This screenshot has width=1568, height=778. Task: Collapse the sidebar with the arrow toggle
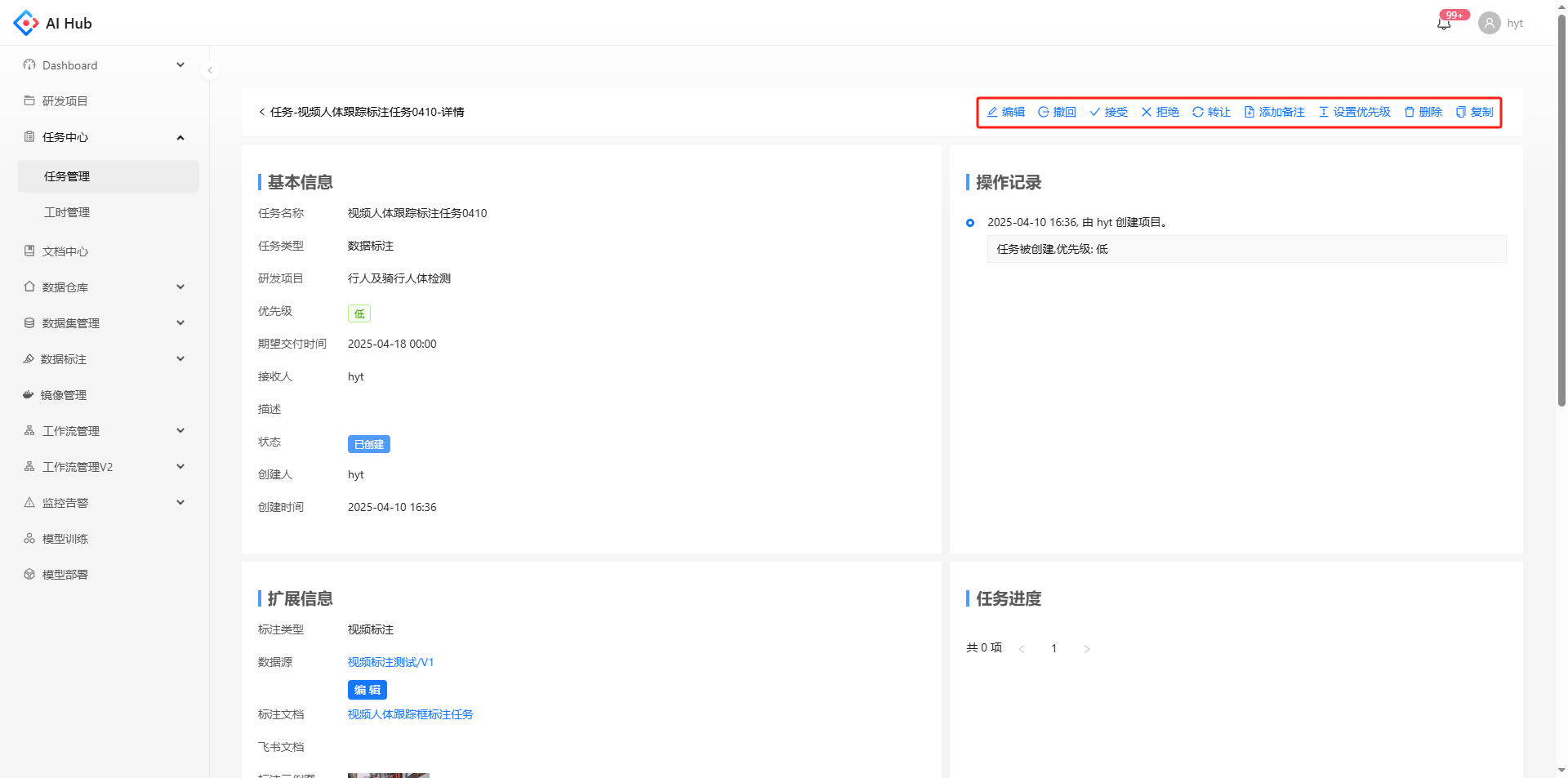(x=210, y=70)
